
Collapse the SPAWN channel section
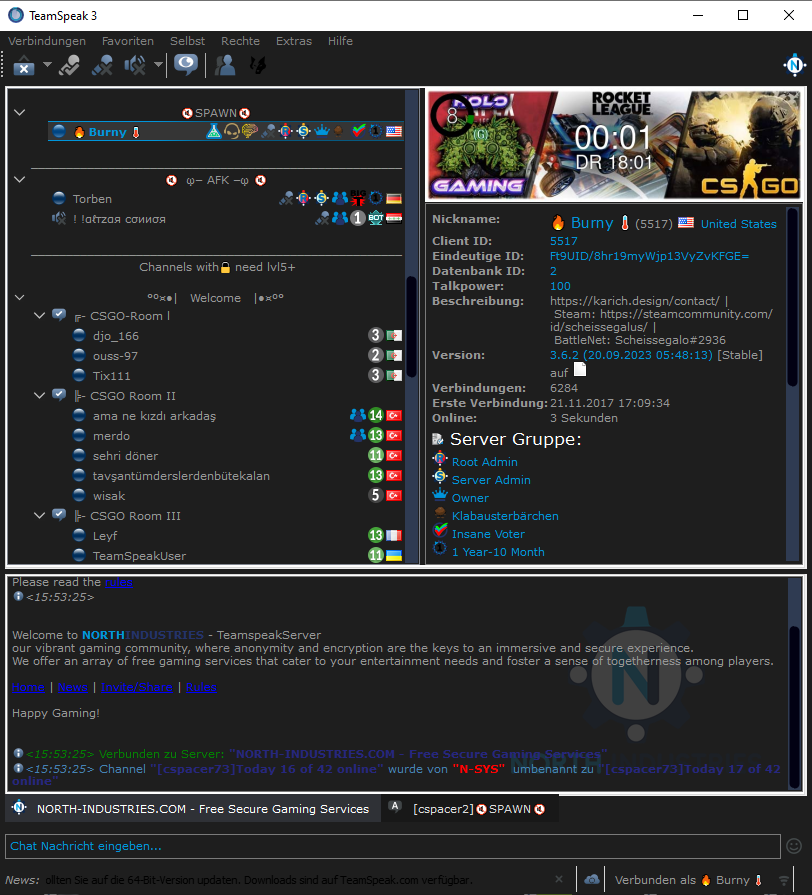point(19,113)
